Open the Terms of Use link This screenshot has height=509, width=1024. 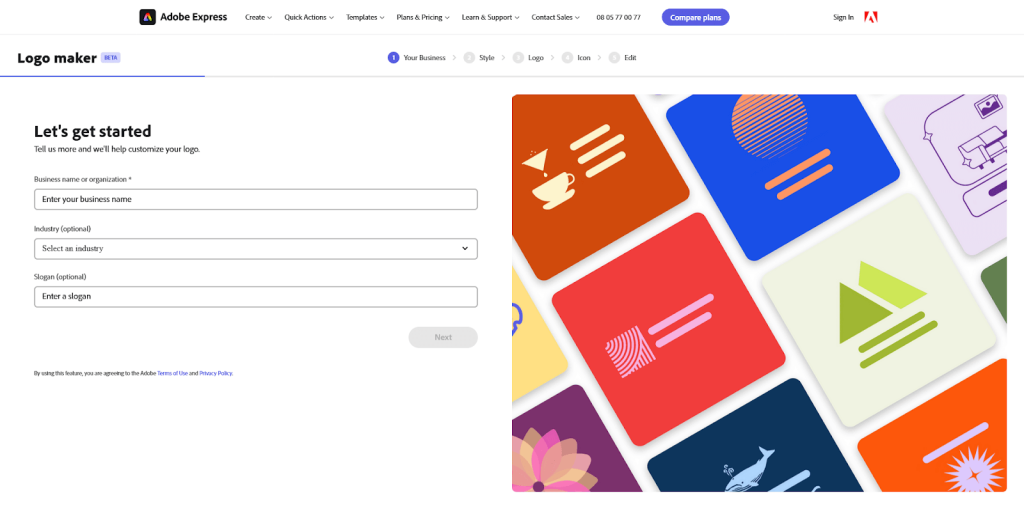[x=172, y=373]
